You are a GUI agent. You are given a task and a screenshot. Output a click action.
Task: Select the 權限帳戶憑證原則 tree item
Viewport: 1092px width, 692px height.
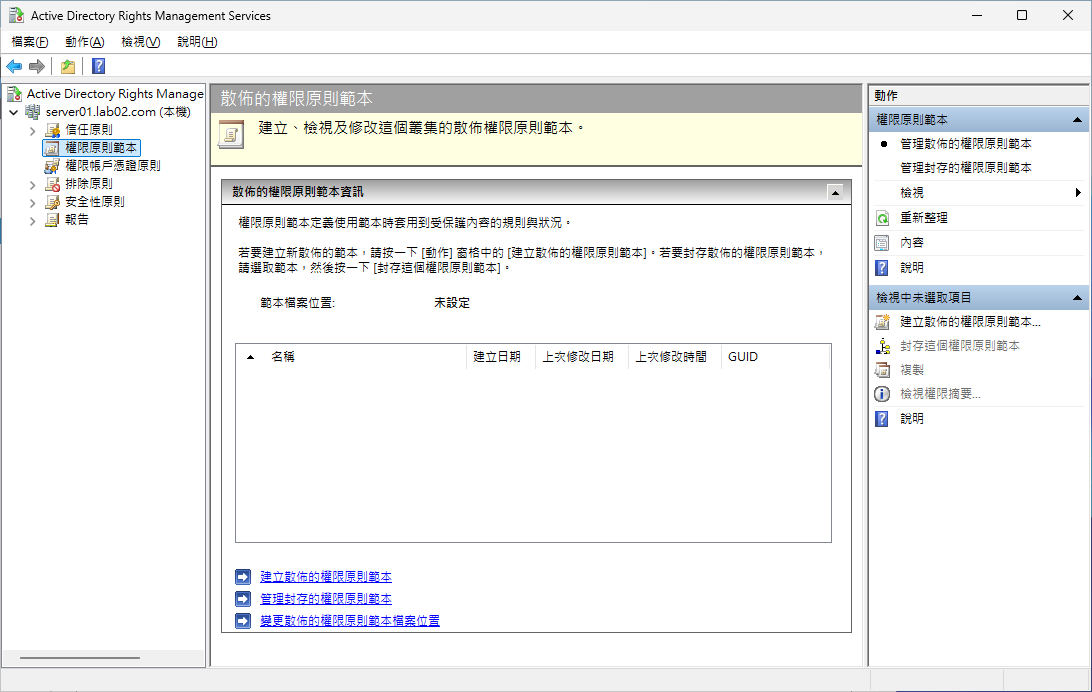click(x=113, y=166)
